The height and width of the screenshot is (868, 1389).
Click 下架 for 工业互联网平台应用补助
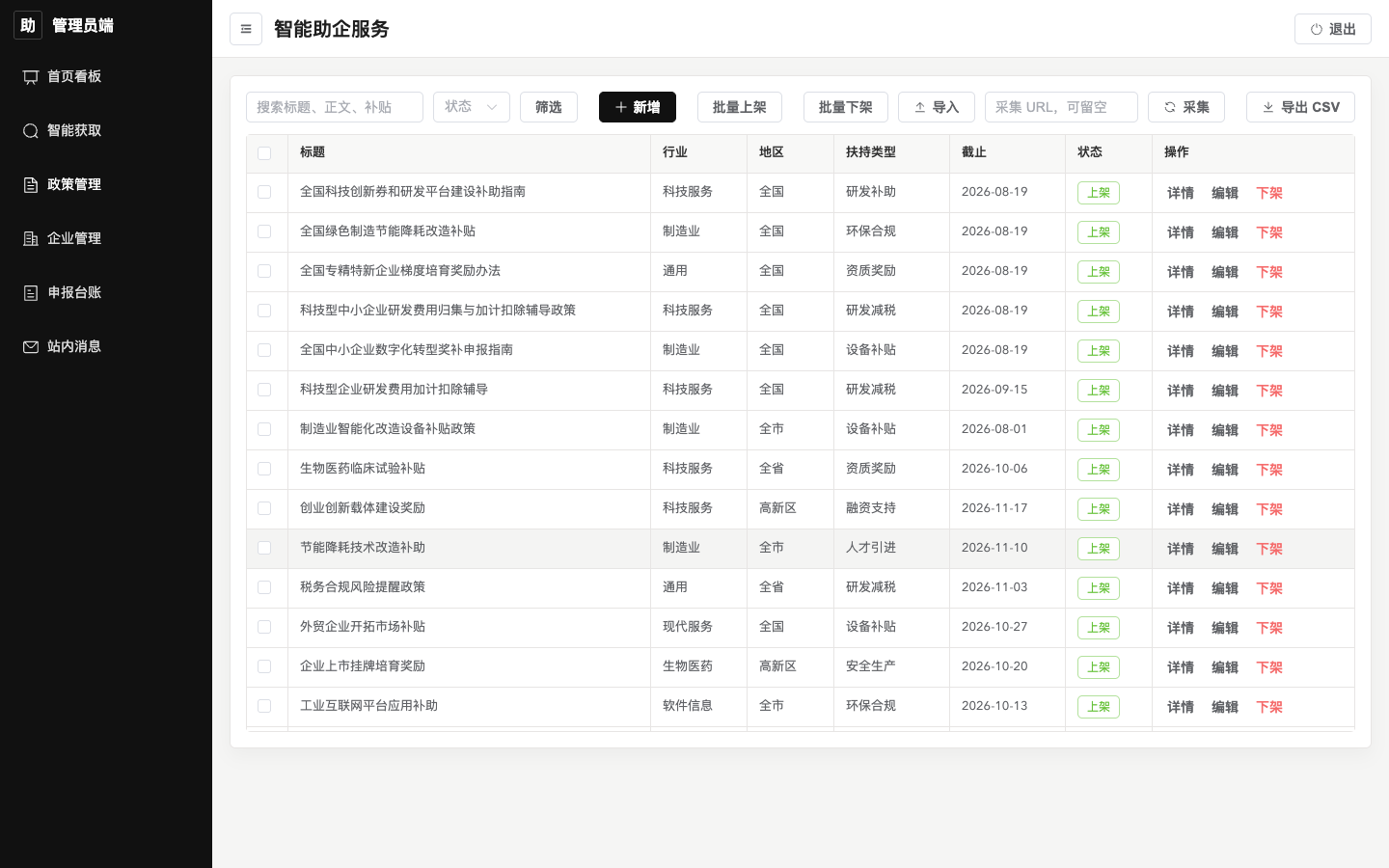[x=1269, y=707]
